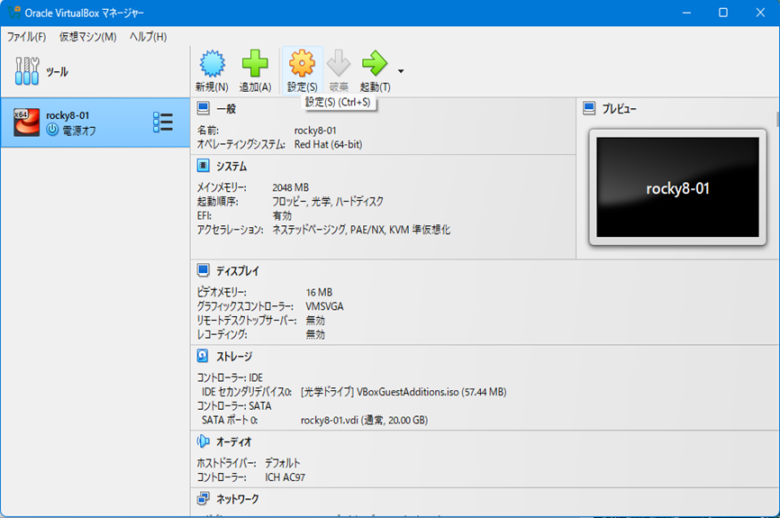Click the rocky8-01 name value in 一般

(x=315, y=130)
